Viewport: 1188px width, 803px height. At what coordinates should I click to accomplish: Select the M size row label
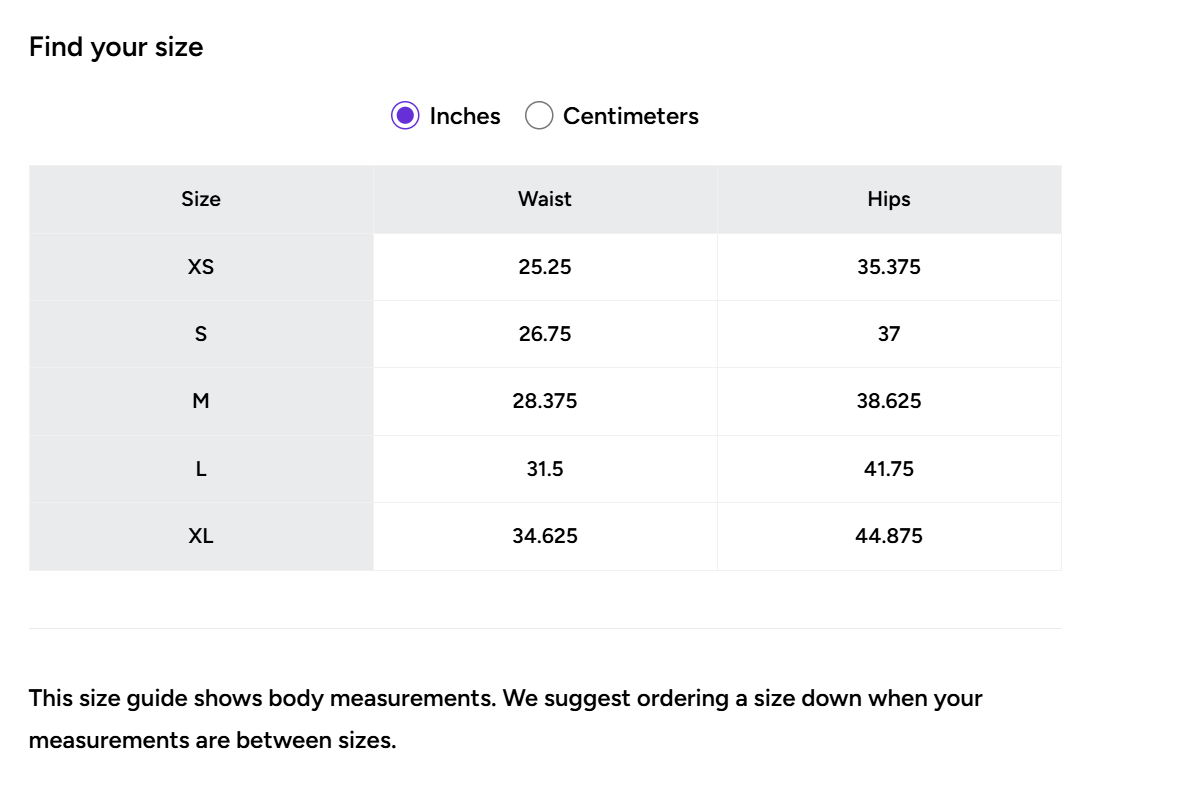point(201,401)
